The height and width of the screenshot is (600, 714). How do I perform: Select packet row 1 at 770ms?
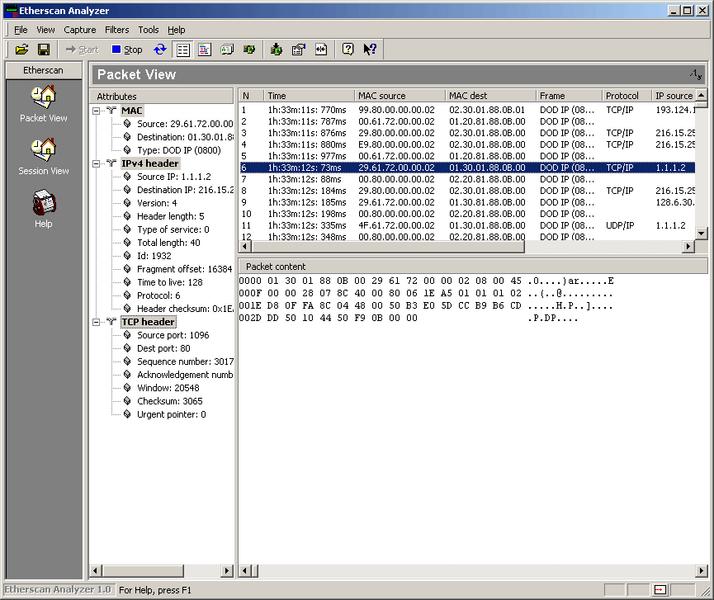467,110
